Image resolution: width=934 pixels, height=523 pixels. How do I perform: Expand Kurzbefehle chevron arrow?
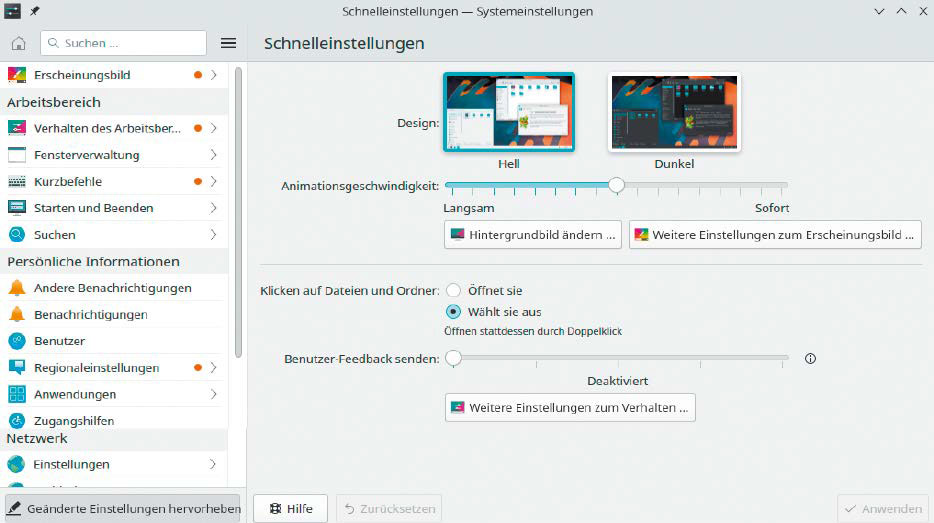pos(213,182)
